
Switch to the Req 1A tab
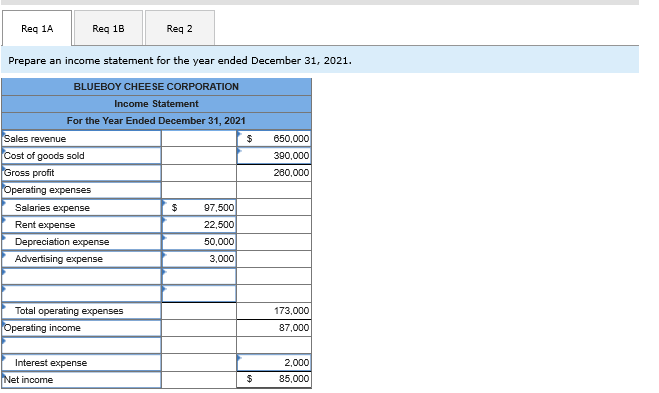click(x=37, y=28)
